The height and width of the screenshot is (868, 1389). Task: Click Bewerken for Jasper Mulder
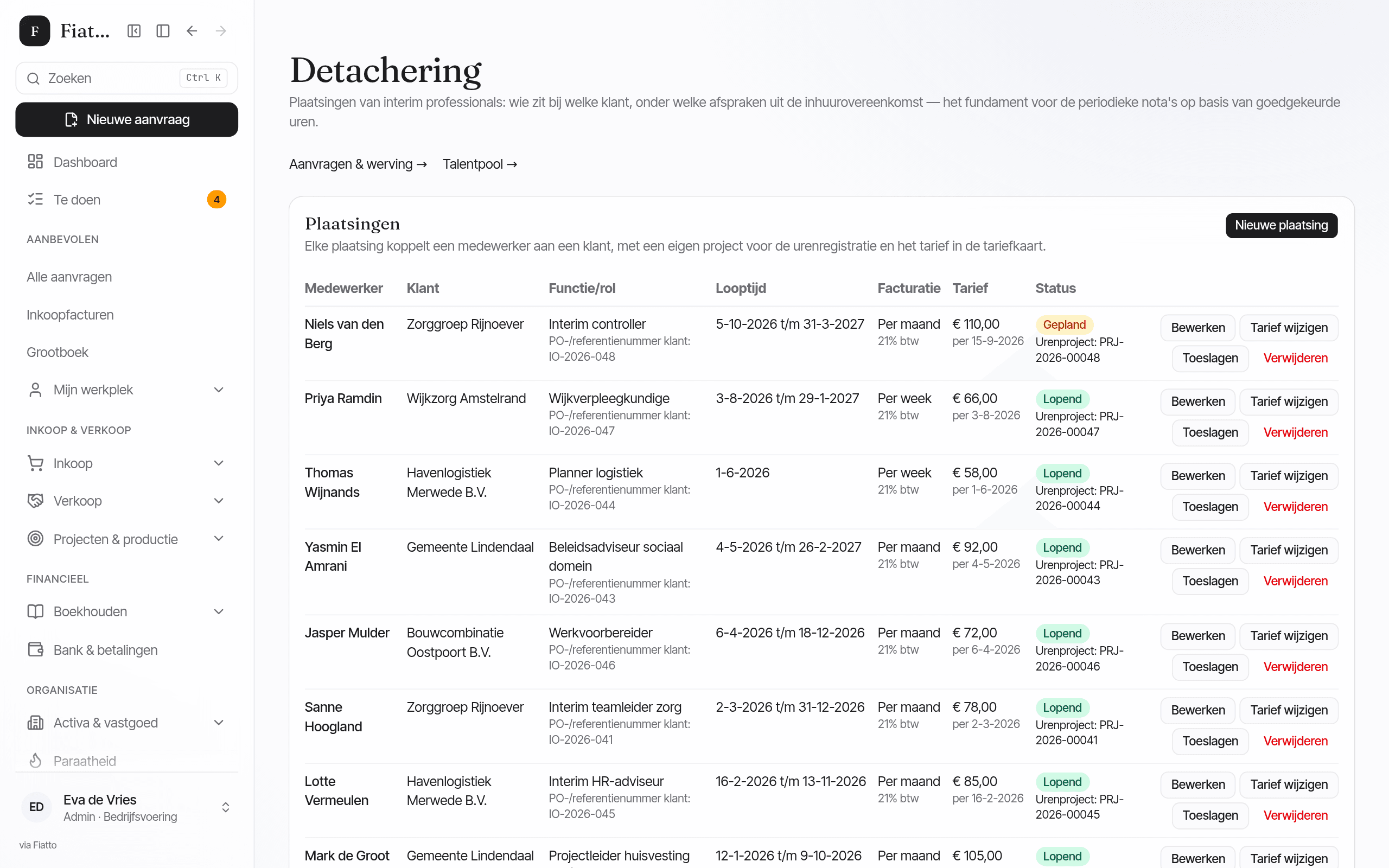coord(1198,635)
